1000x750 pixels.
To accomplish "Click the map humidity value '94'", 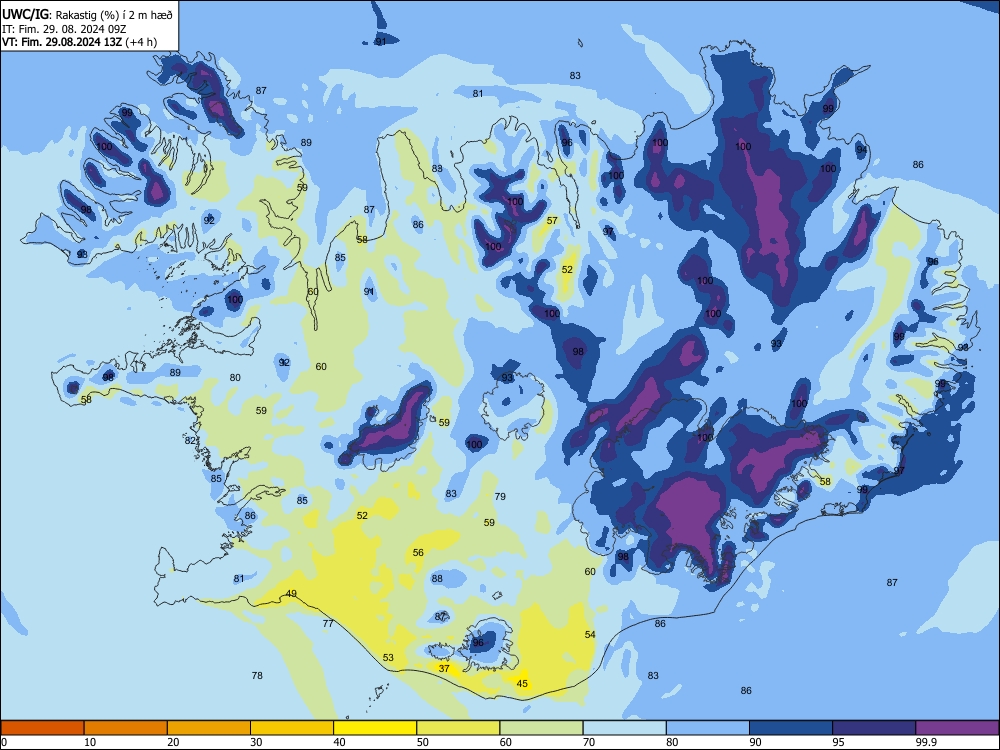I will (862, 150).
